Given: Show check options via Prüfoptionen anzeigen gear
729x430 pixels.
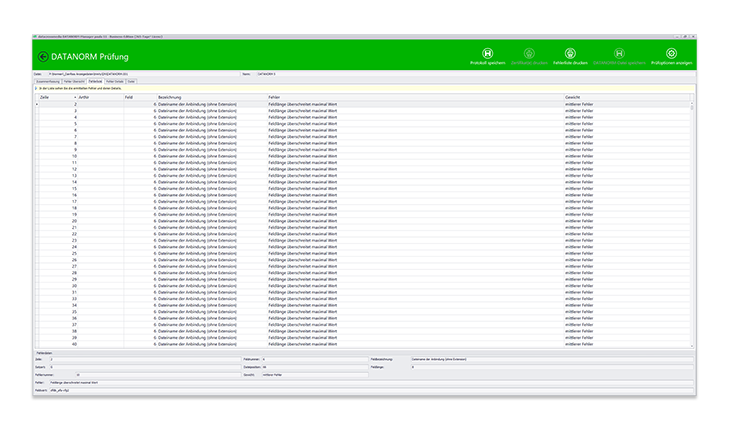Looking at the screenshot, I should pyautogui.click(x=671, y=53).
